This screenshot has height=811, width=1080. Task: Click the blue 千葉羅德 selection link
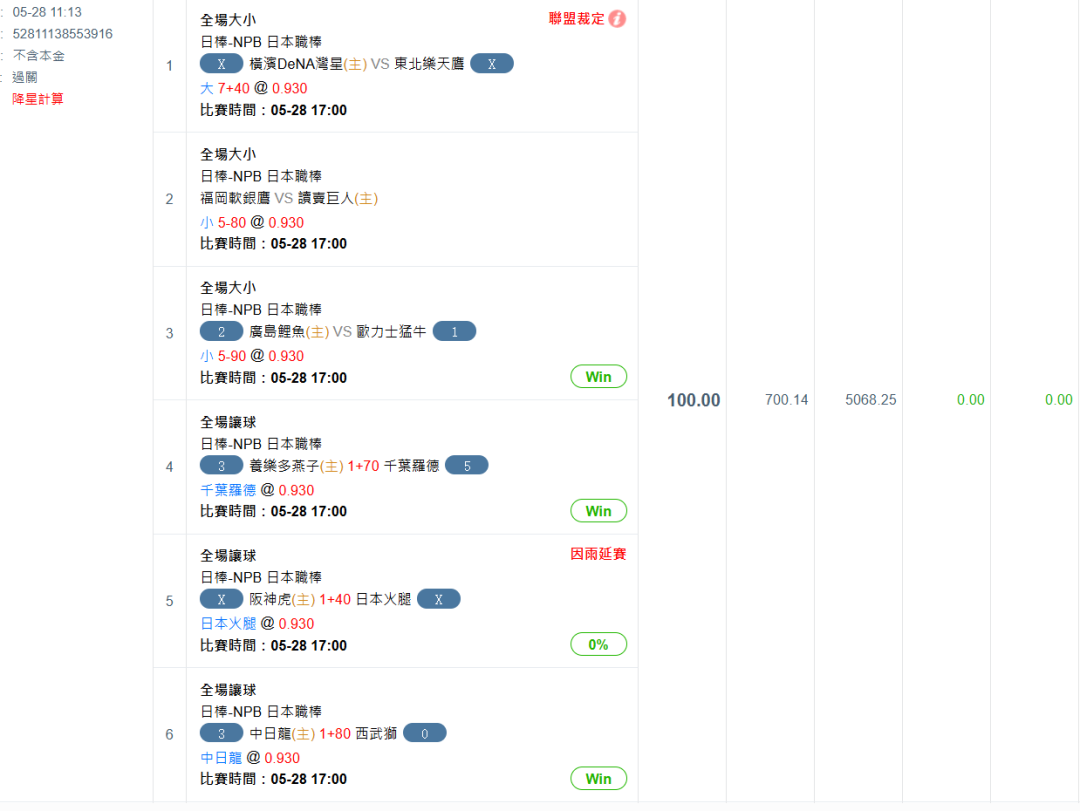228,490
